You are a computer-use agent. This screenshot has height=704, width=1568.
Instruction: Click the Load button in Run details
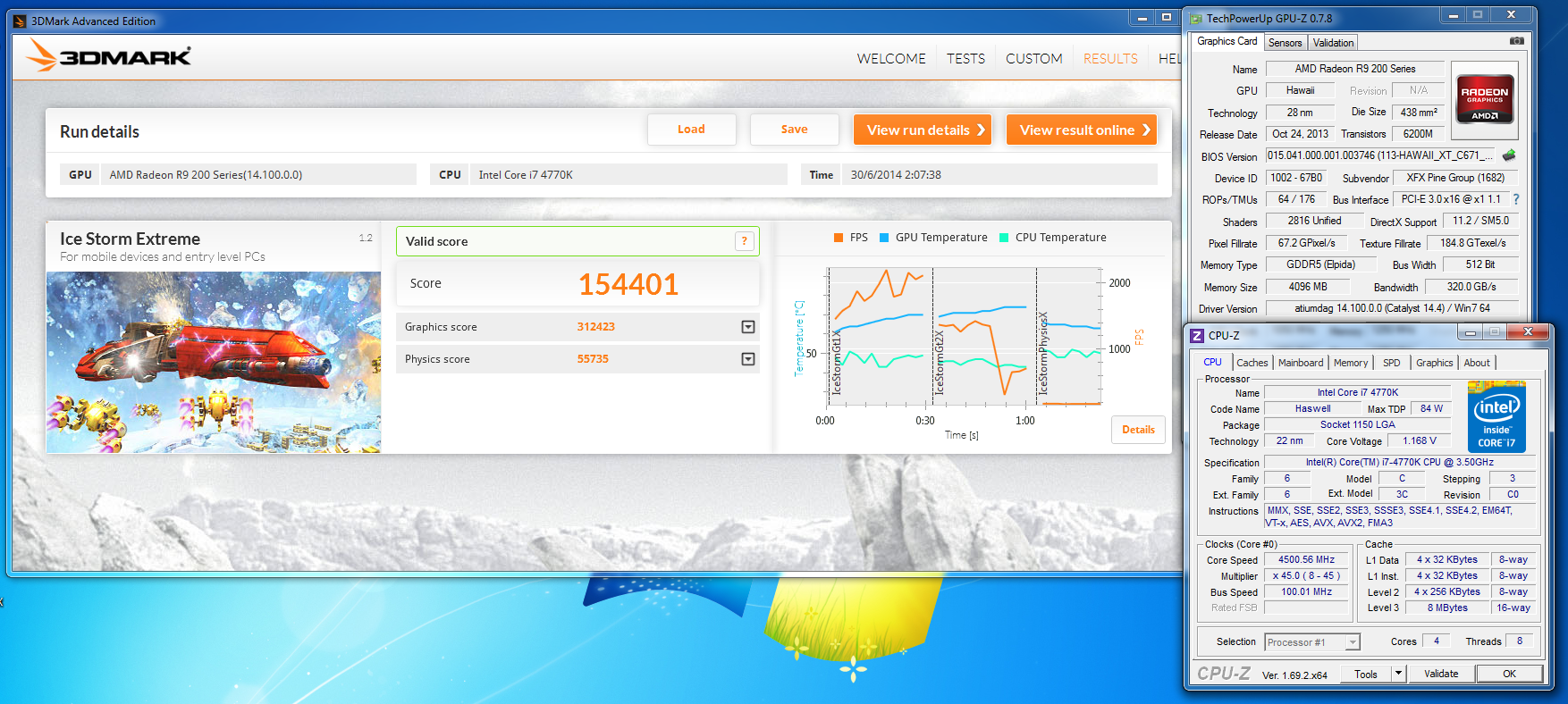(691, 130)
